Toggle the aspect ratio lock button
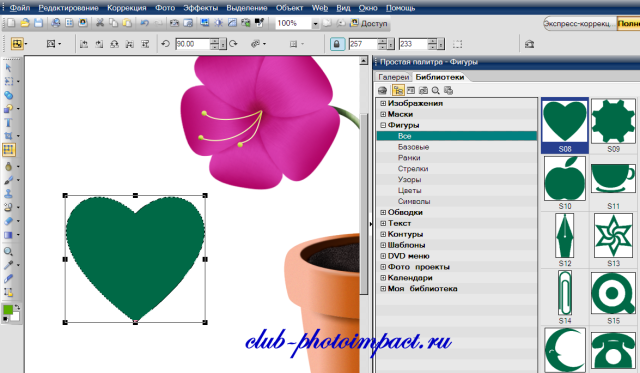640x373 pixels. 337,44
